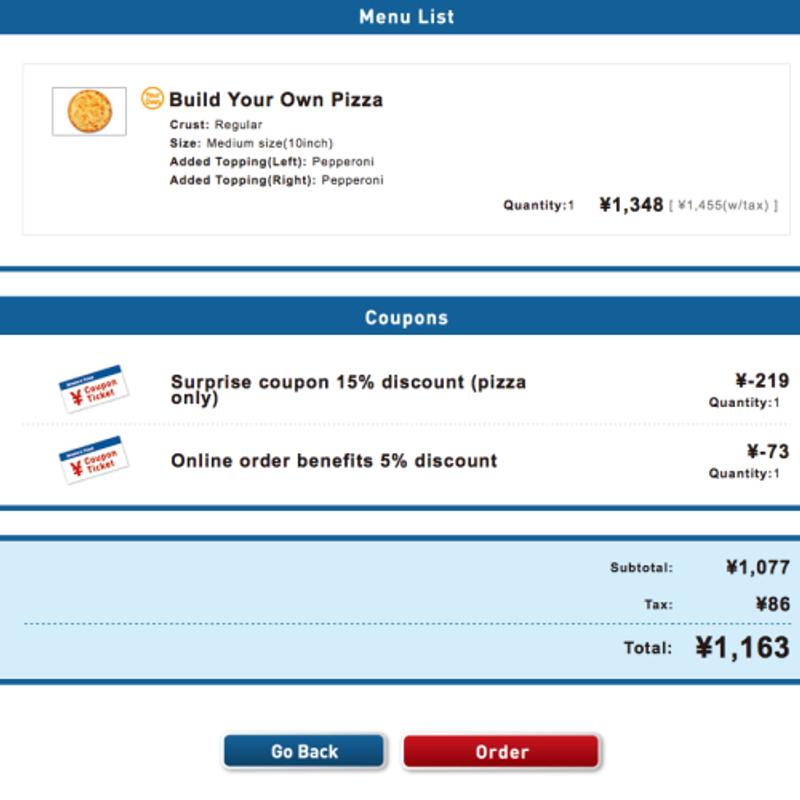Screen dimensions: 800x800
Task: Click the Crust: Regular line
Action: pos(216,124)
